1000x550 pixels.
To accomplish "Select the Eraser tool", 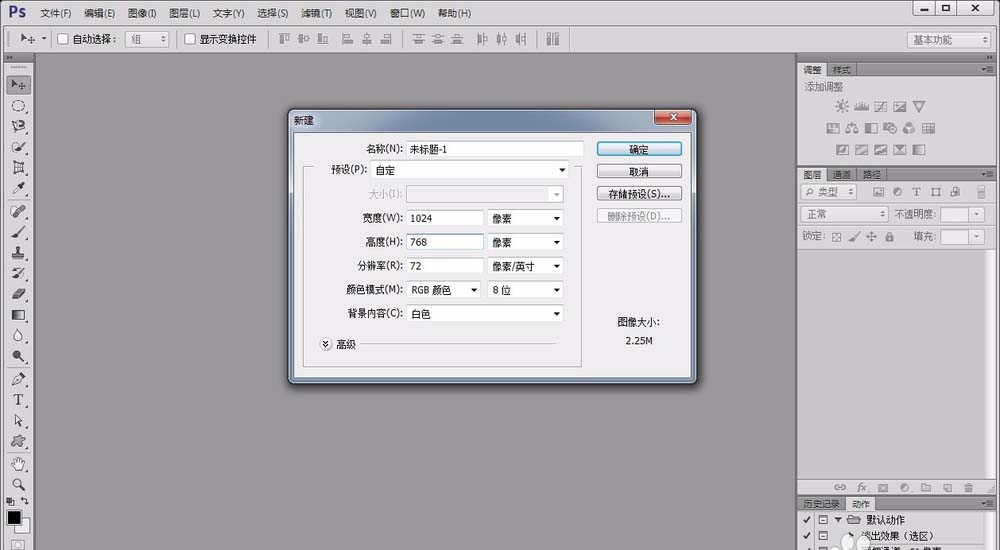I will point(18,294).
